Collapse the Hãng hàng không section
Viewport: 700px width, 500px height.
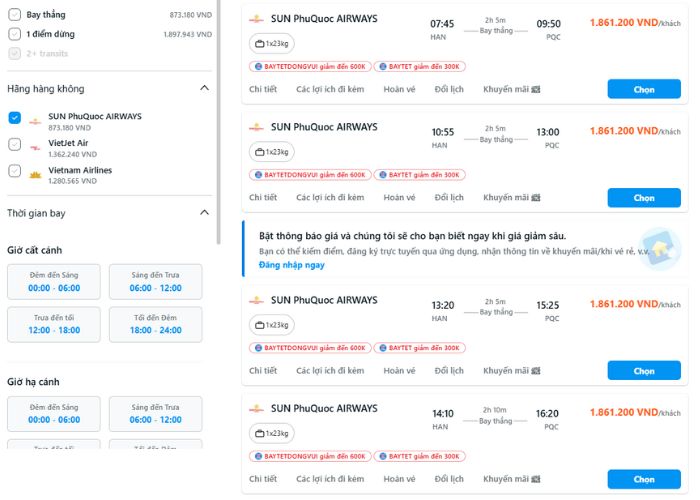[x=204, y=89]
